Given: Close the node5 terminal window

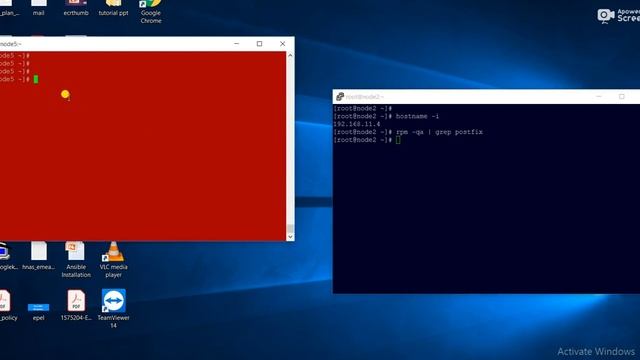Looking at the screenshot, I should point(282,44).
